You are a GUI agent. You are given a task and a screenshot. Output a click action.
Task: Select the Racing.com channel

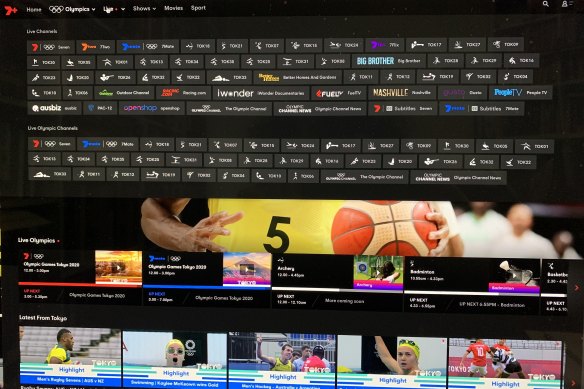click(184, 93)
